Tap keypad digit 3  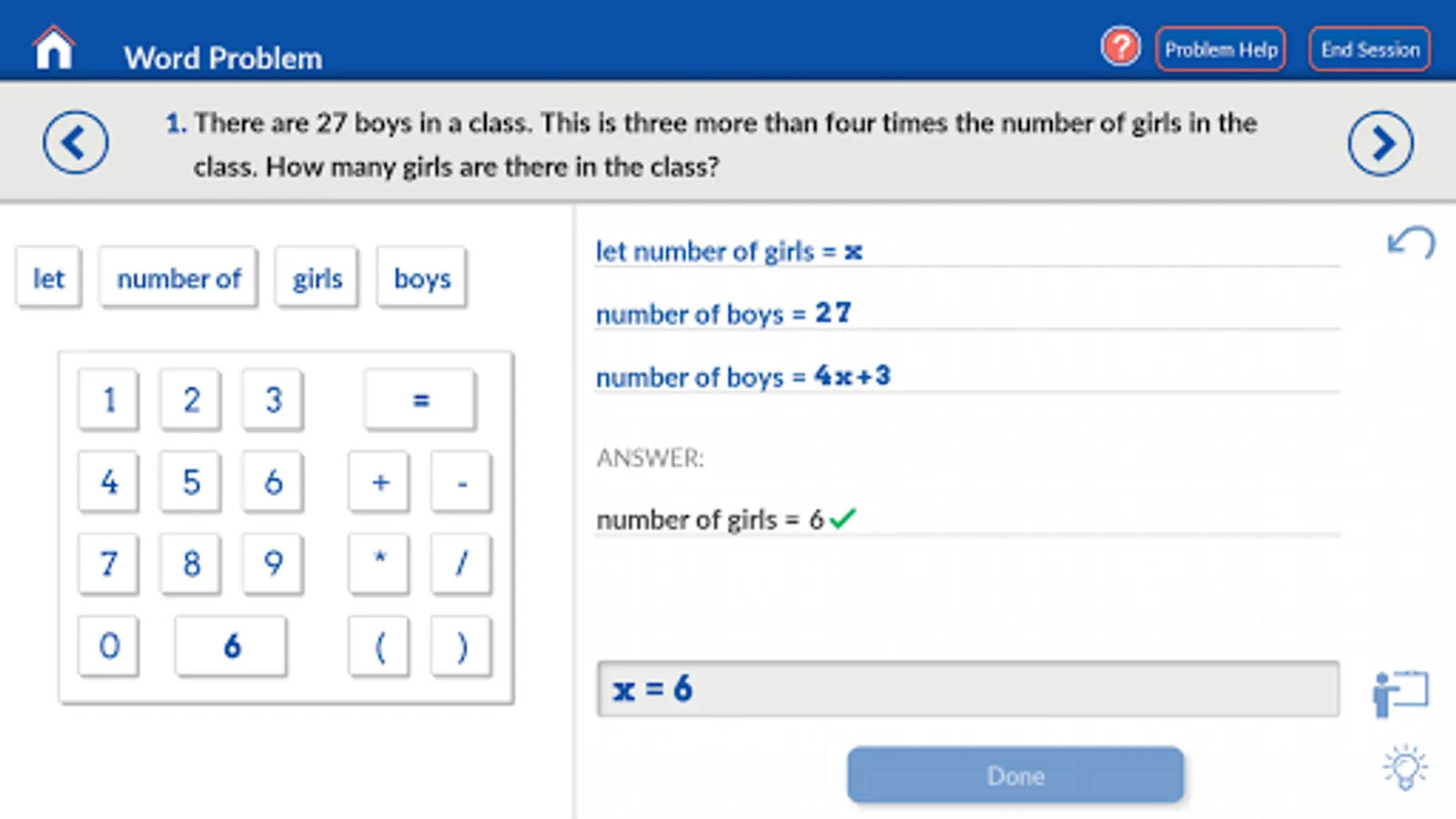point(273,399)
